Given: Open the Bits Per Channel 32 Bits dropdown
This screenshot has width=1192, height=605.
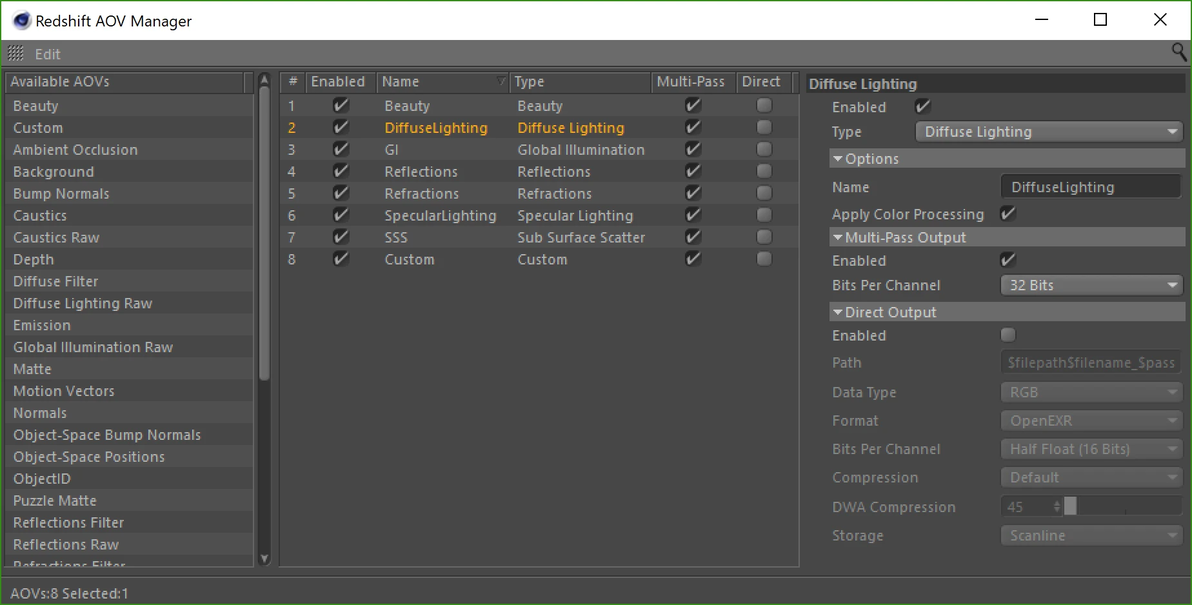Looking at the screenshot, I should (x=1091, y=286).
